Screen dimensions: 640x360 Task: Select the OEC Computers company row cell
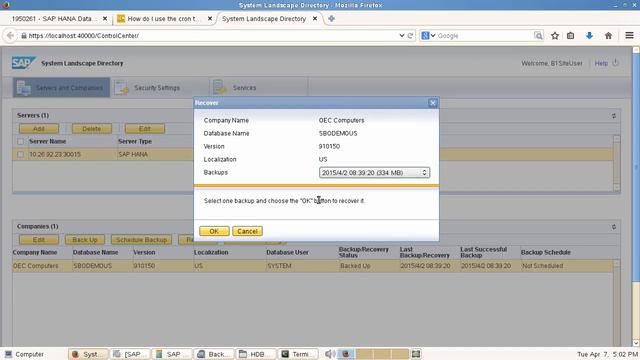[36, 266]
